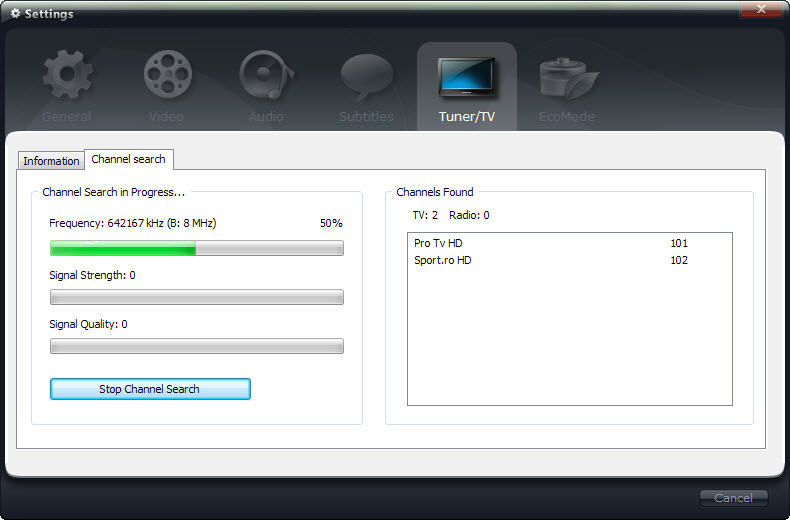Click the Signal Quality bar

pos(196,346)
